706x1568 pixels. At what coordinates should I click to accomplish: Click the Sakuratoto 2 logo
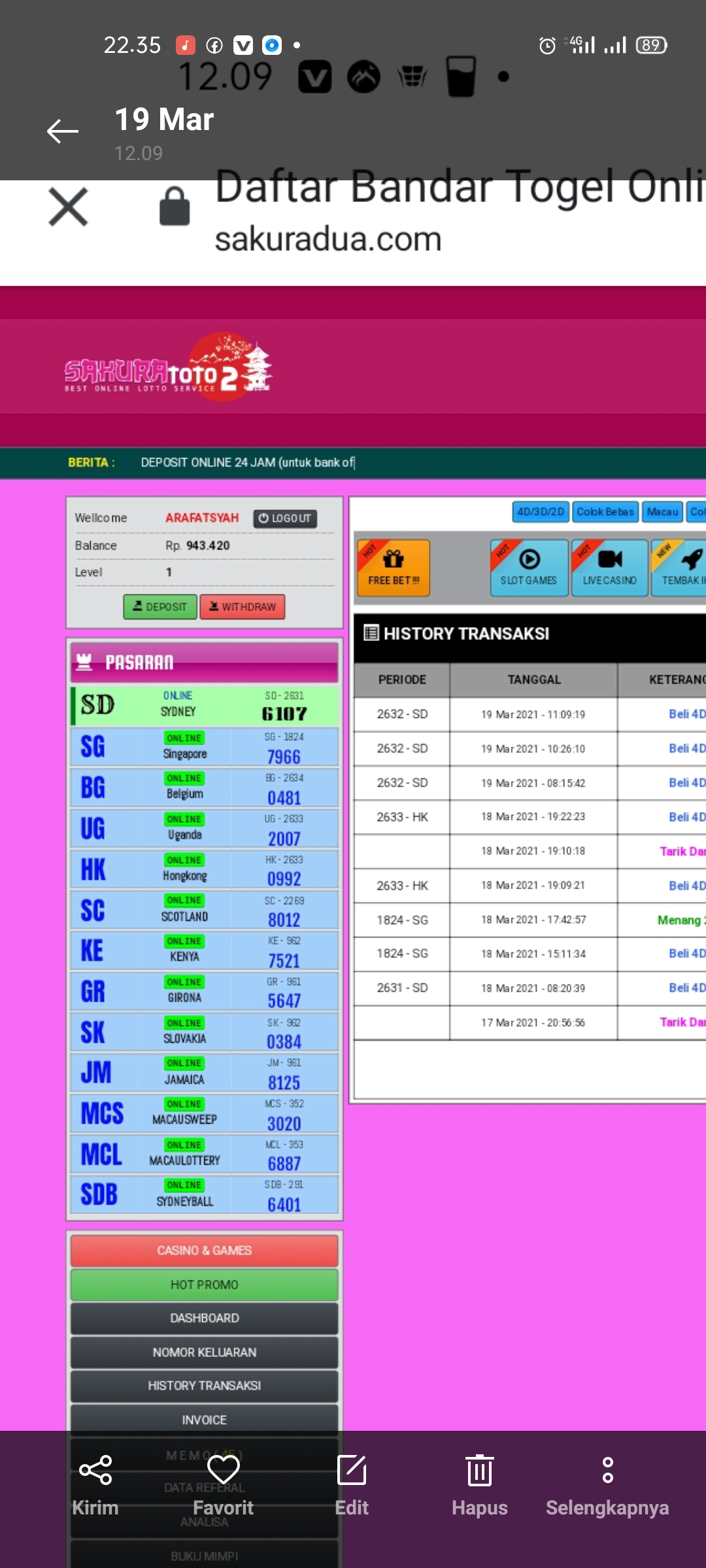(169, 367)
